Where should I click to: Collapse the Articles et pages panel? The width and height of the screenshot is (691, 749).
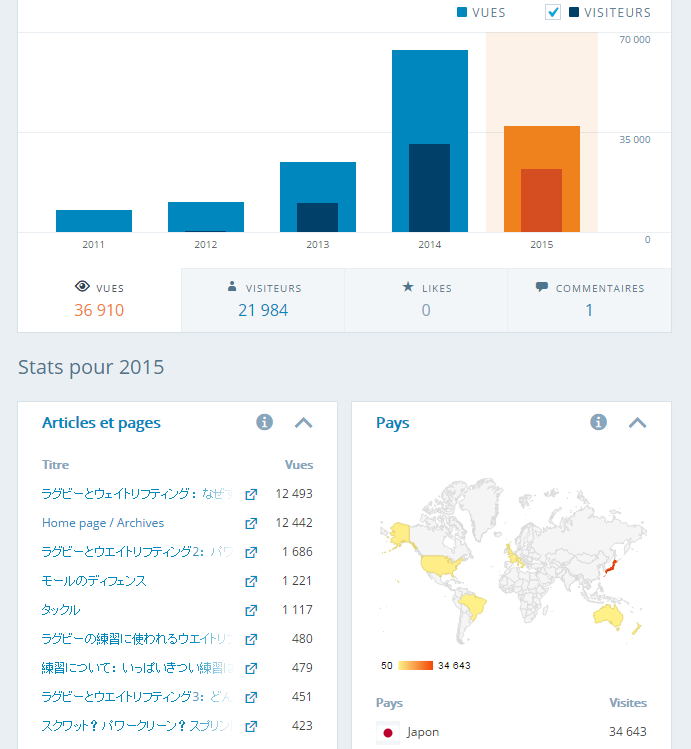[x=304, y=422]
